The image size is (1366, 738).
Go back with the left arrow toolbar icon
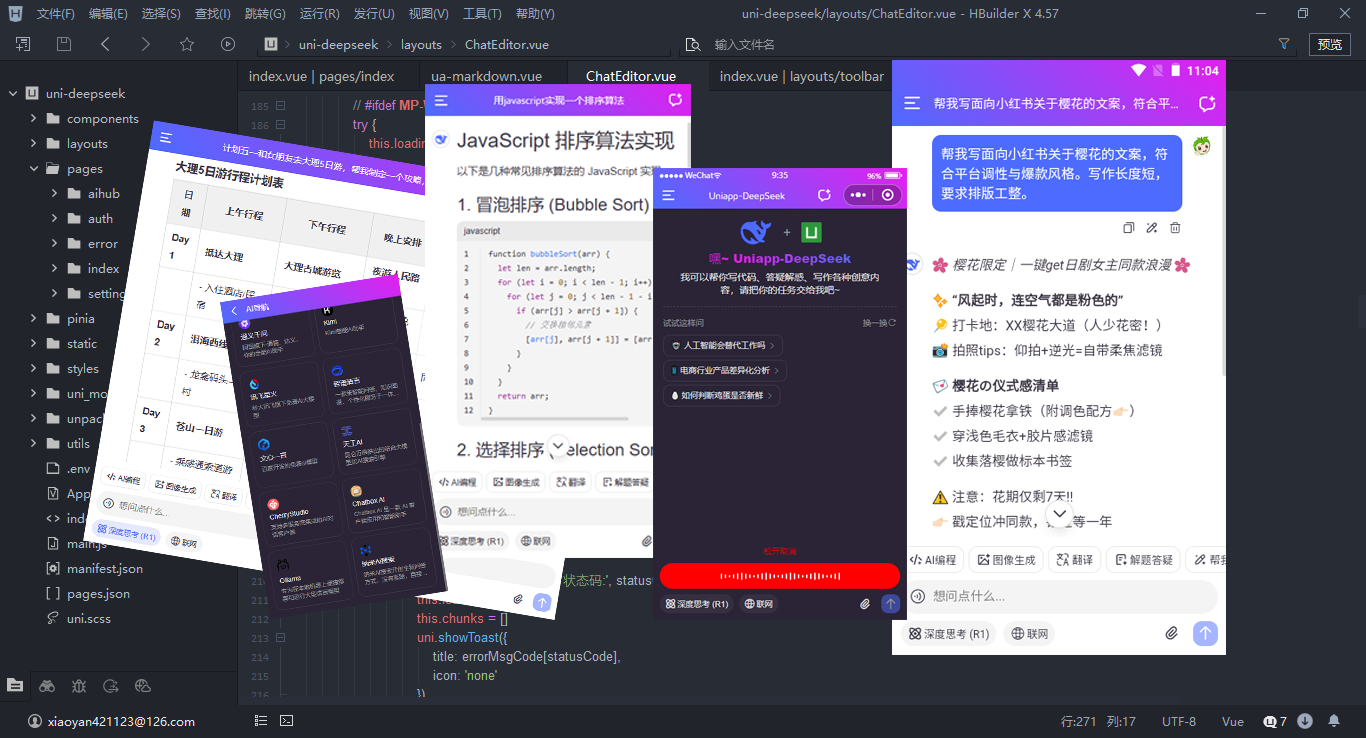pos(105,44)
